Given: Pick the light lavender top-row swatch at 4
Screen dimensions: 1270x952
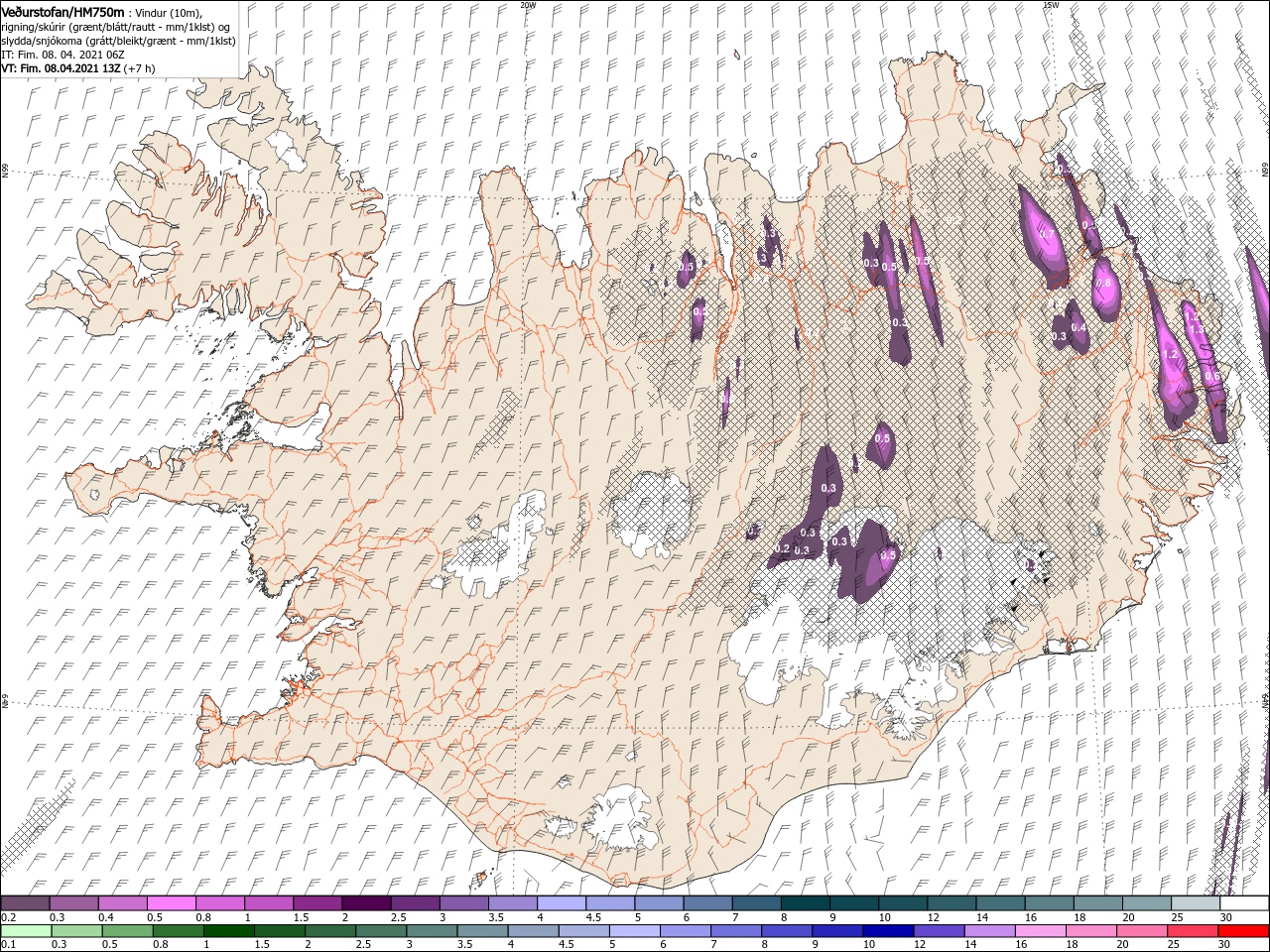Looking at the screenshot, I should (x=562, y=903).
